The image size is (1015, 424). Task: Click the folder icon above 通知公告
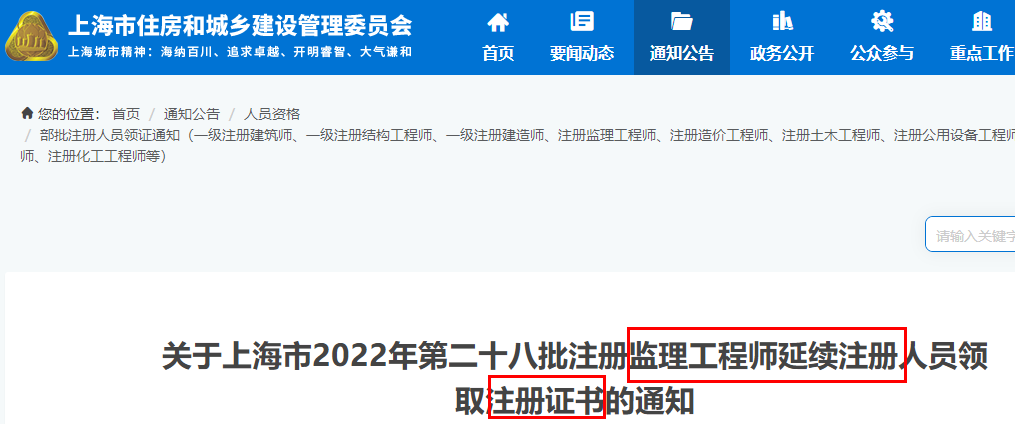tap(682, 21)
